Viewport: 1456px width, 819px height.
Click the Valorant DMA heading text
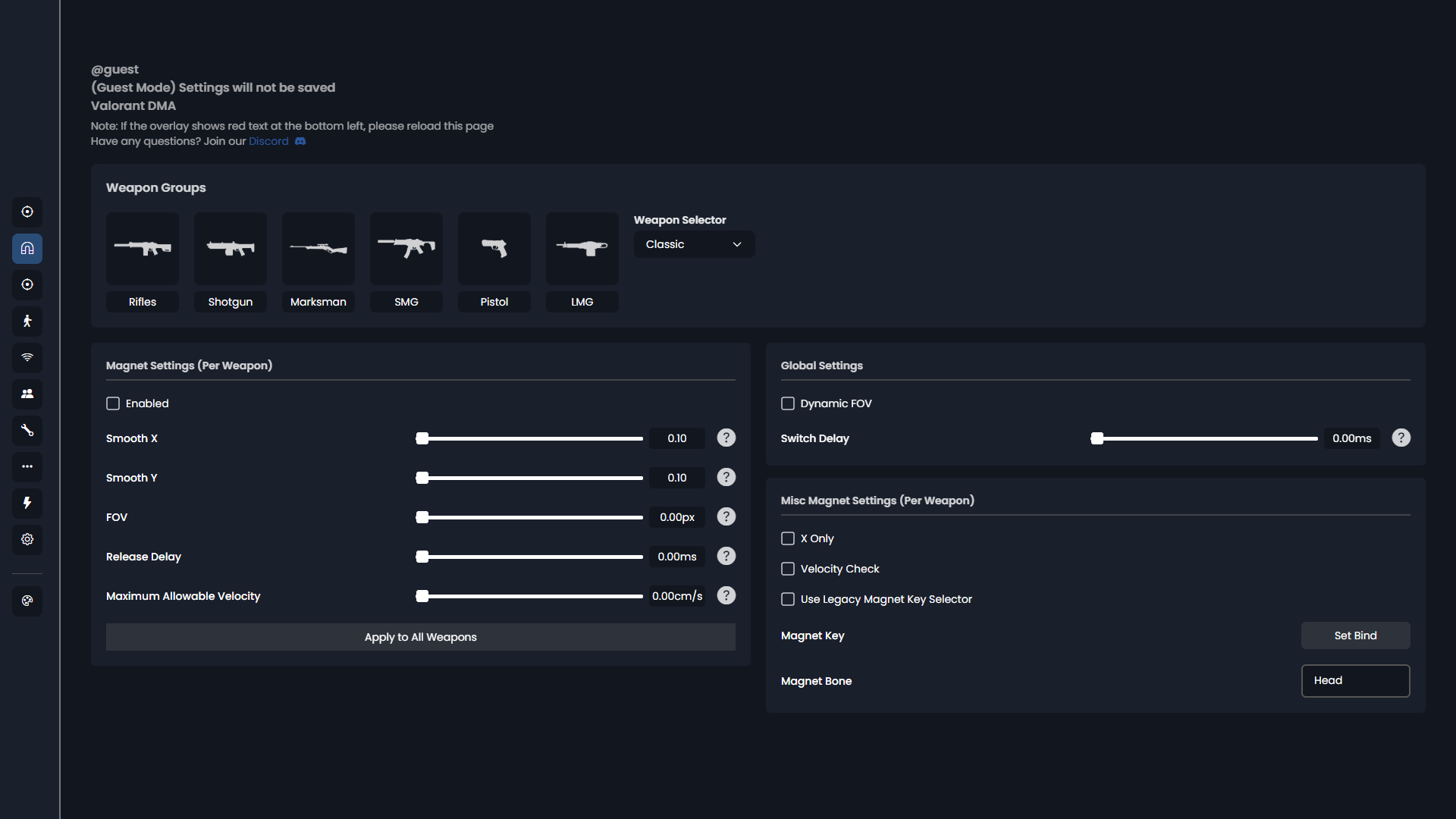[133, 106]
